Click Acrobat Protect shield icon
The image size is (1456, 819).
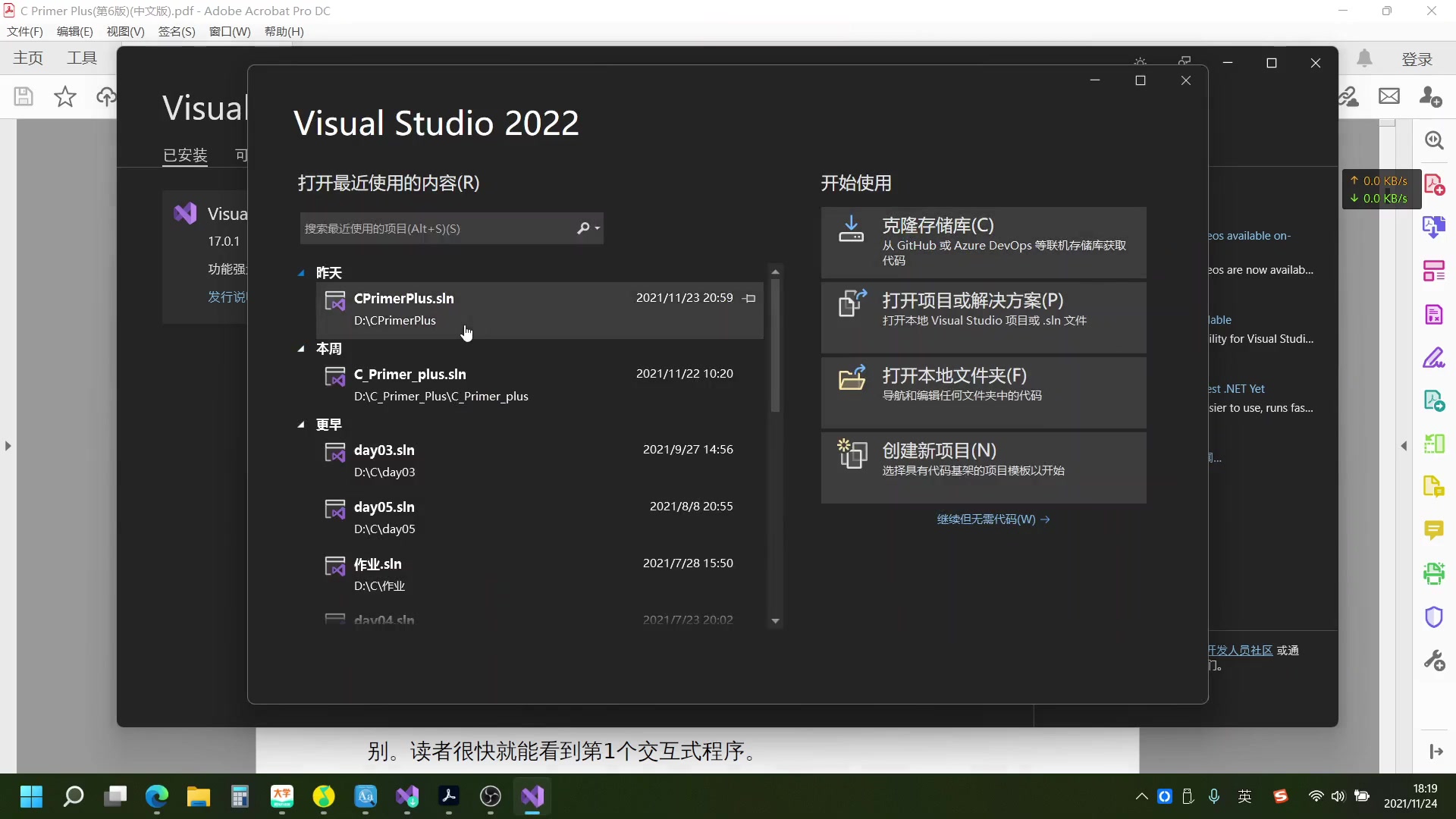1434,617
